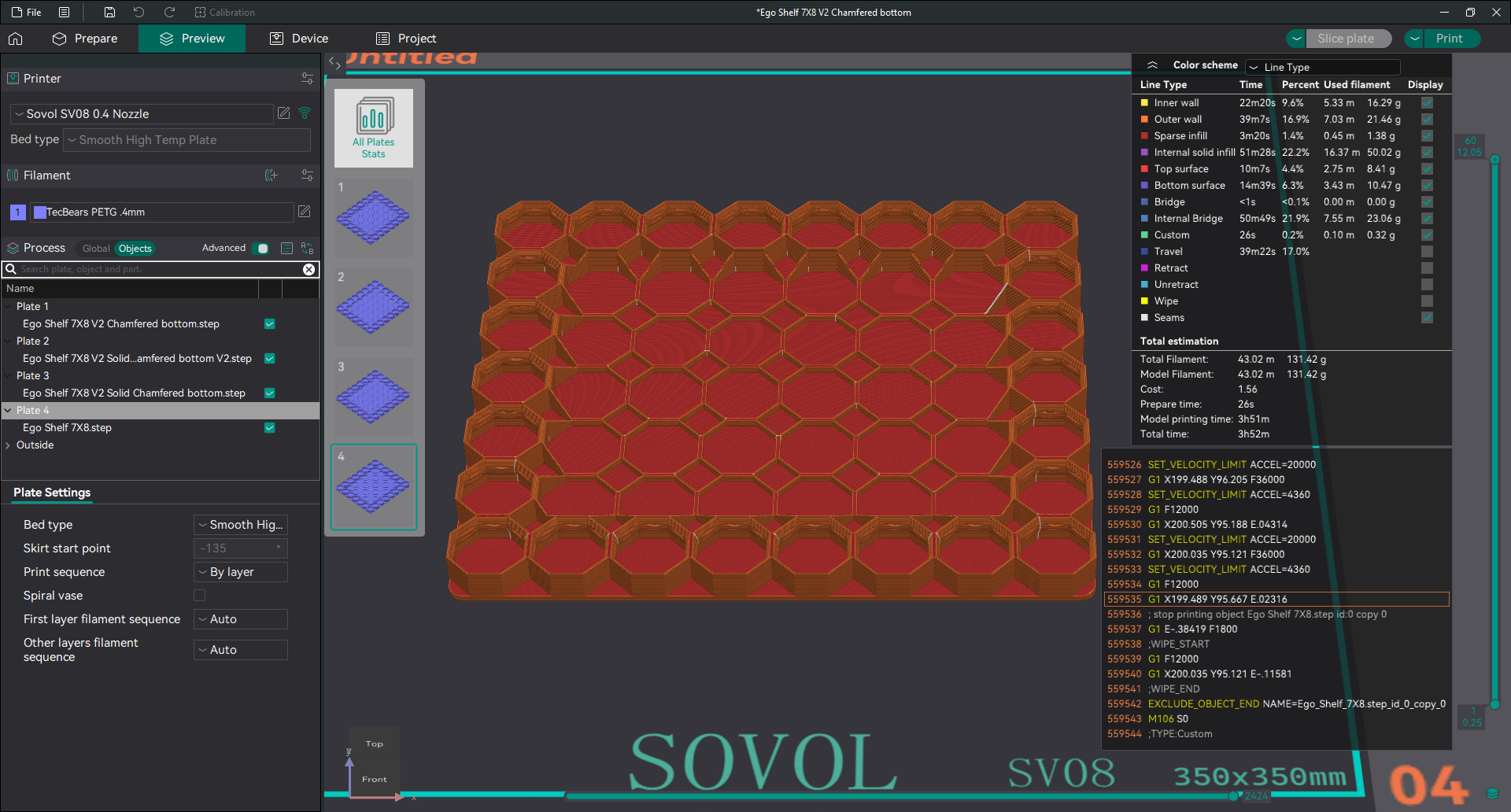
Task: Enable Spiral vase checkbox
Action: [200, 596]
